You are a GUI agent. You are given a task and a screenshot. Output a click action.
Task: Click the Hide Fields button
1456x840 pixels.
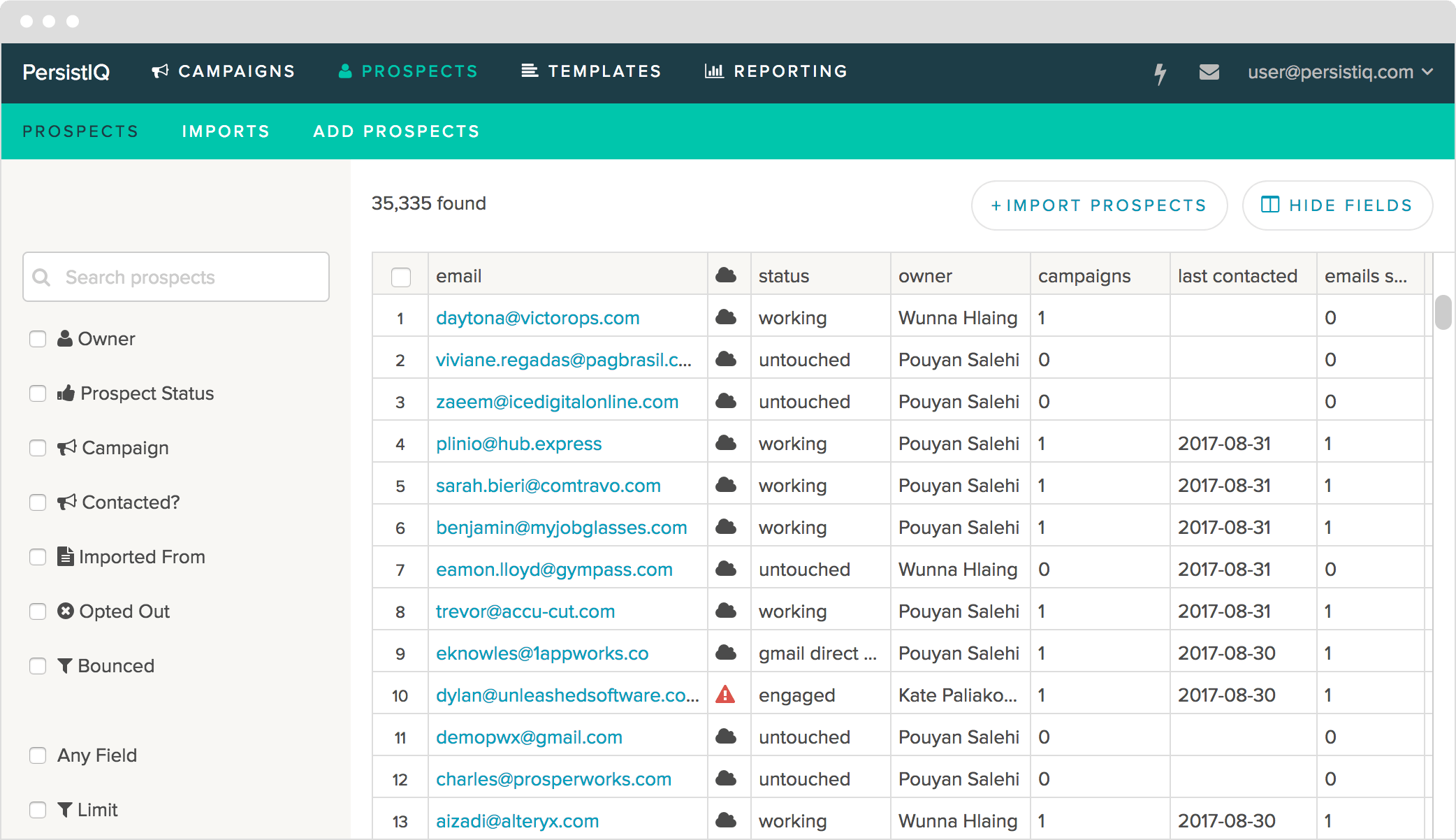1337,205
